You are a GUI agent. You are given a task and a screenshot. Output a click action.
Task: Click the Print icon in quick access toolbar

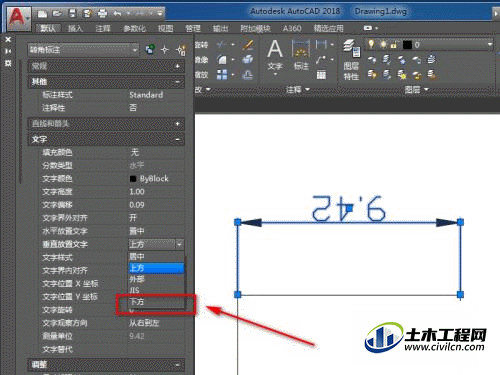click(x=102, y=14)
